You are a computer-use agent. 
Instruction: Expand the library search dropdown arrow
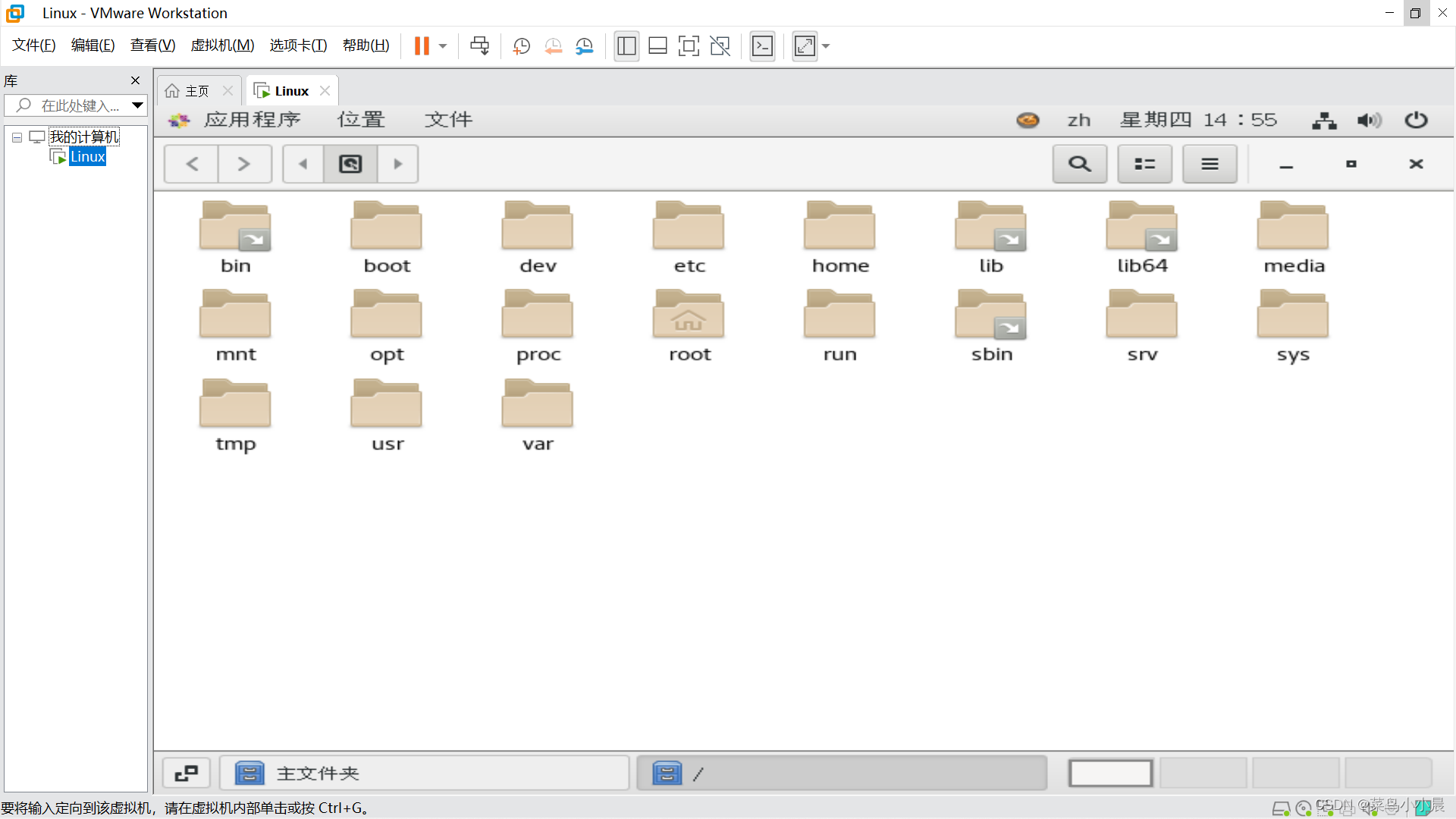(137, 105)
